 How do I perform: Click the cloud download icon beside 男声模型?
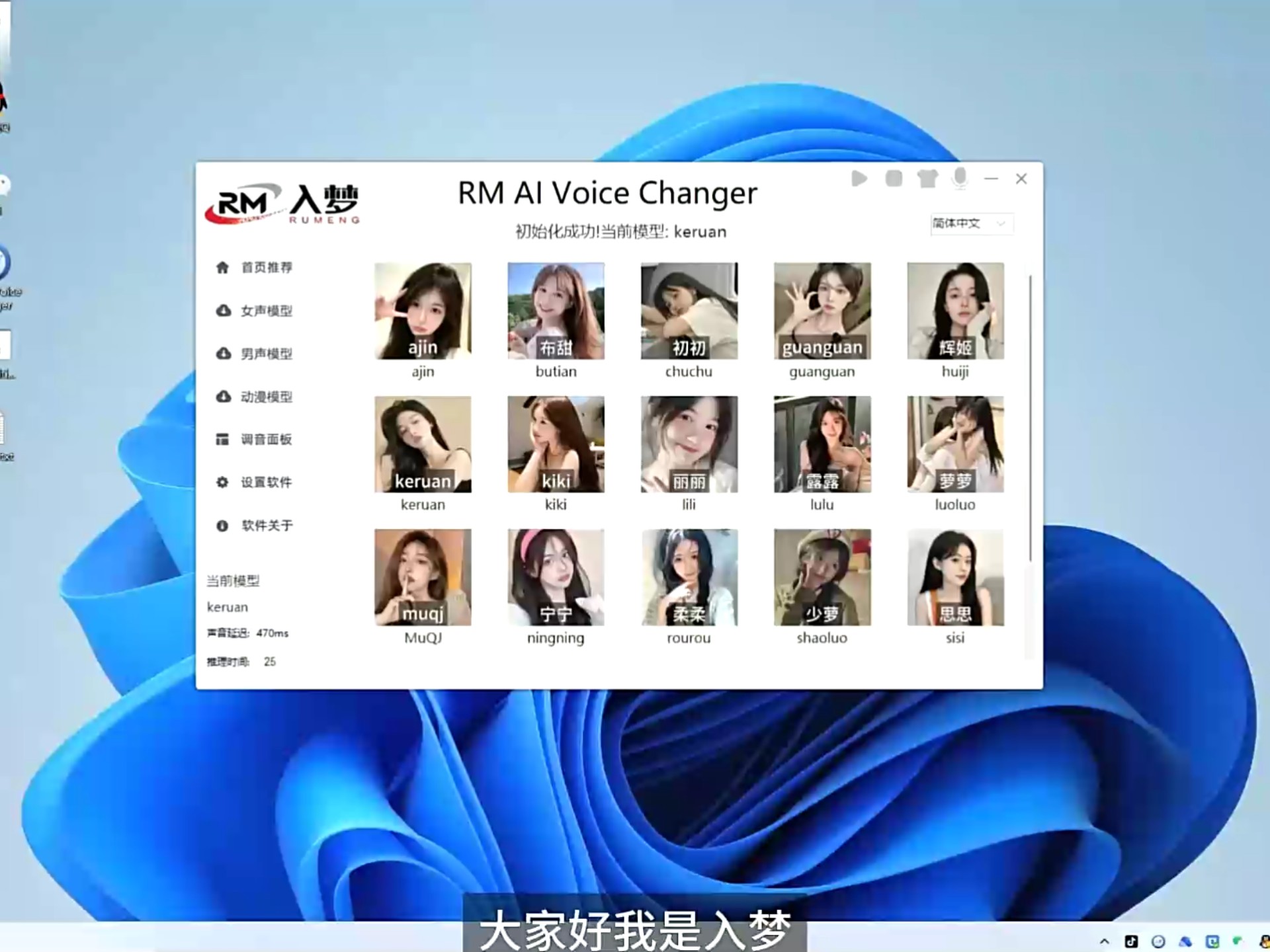[224, 354]
